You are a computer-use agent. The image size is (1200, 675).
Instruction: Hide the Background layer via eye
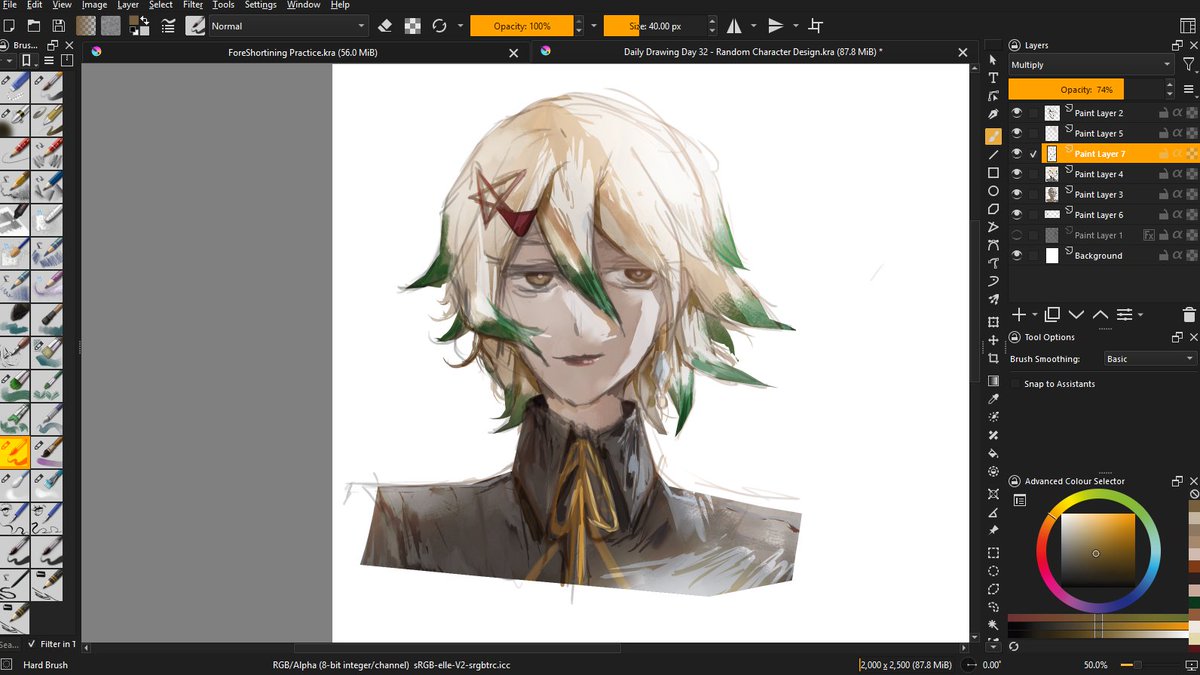point(1017,255)
